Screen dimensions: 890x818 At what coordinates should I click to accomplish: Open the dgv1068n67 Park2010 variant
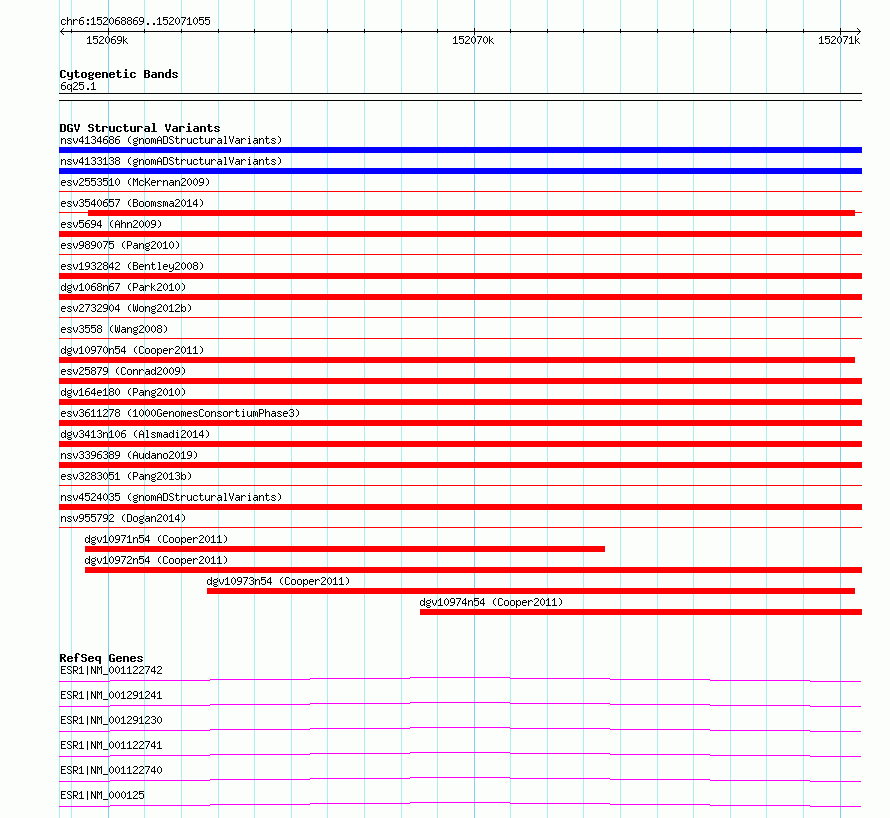[x=123, y=287]
